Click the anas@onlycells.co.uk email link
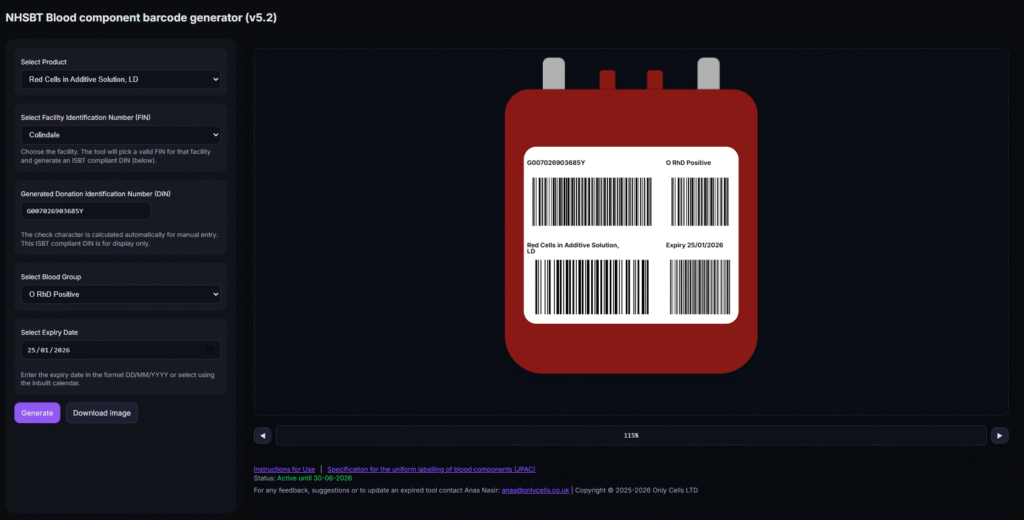The width and height of the screenshot is (1024, 520). pos(535,490)
